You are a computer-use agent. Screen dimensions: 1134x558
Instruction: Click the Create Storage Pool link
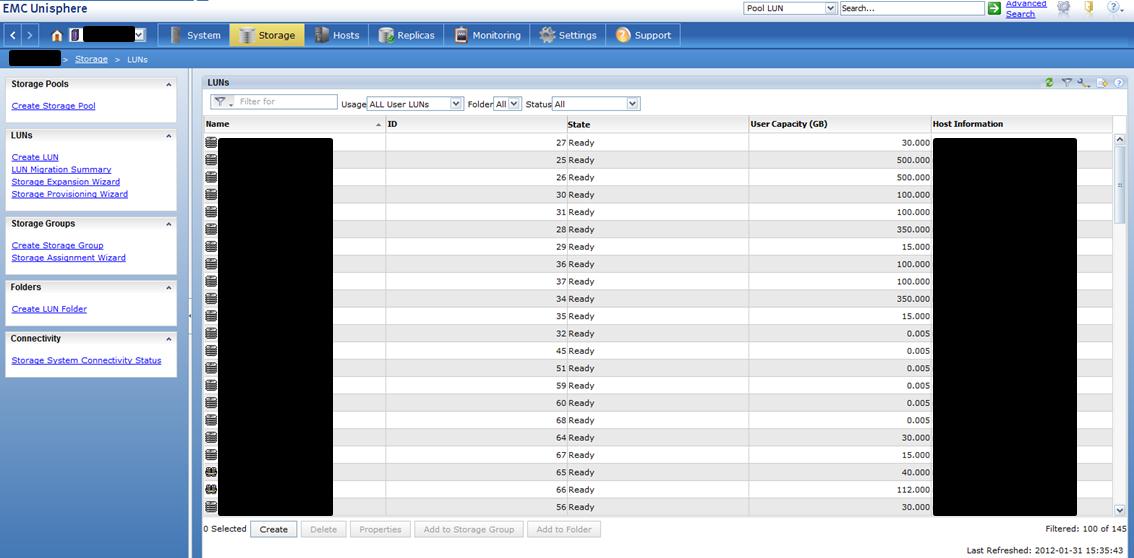point(54,106)
